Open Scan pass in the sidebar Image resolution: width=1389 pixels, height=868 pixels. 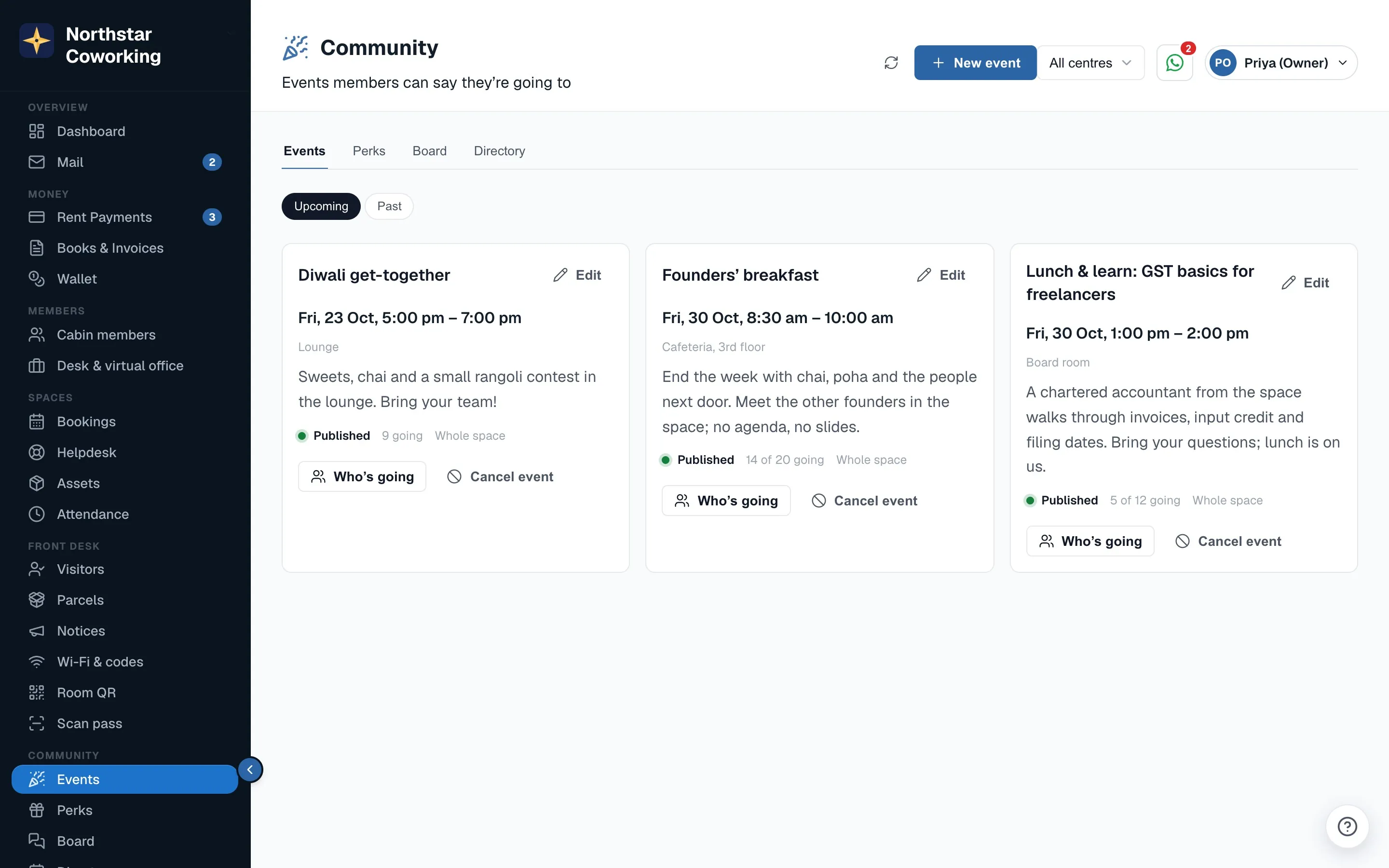click(x=125, y=723)
